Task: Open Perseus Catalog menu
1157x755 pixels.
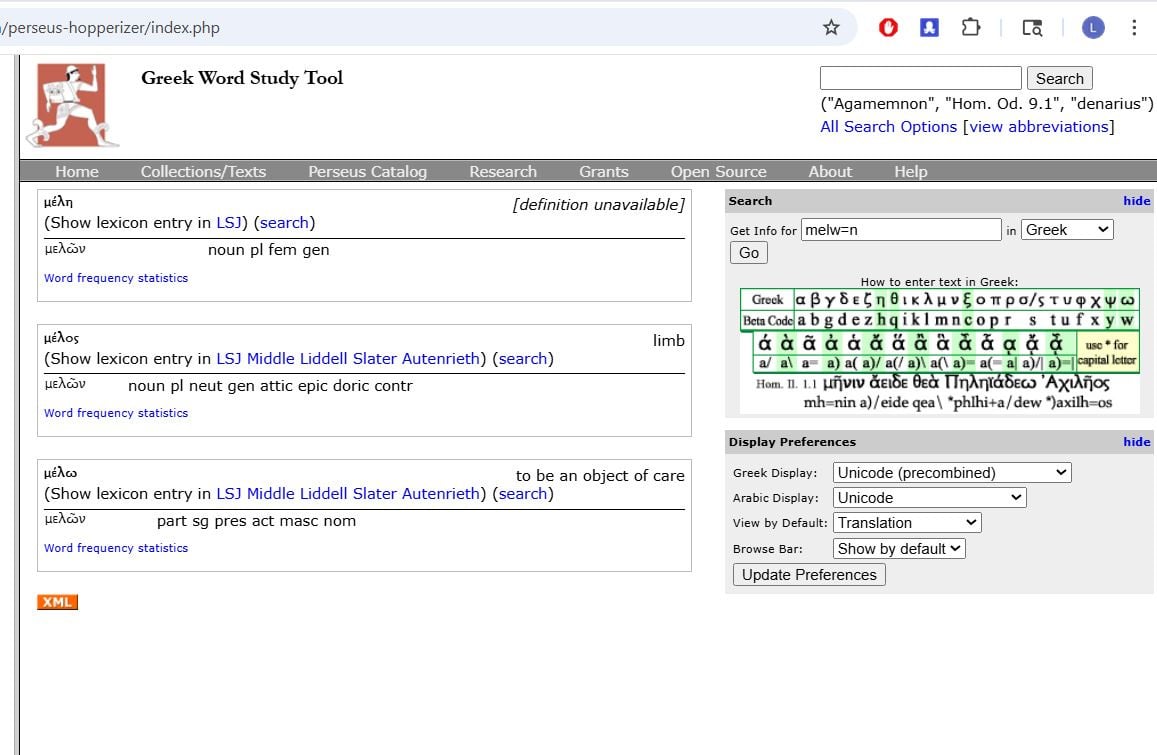Action: (x=367, y=171)
